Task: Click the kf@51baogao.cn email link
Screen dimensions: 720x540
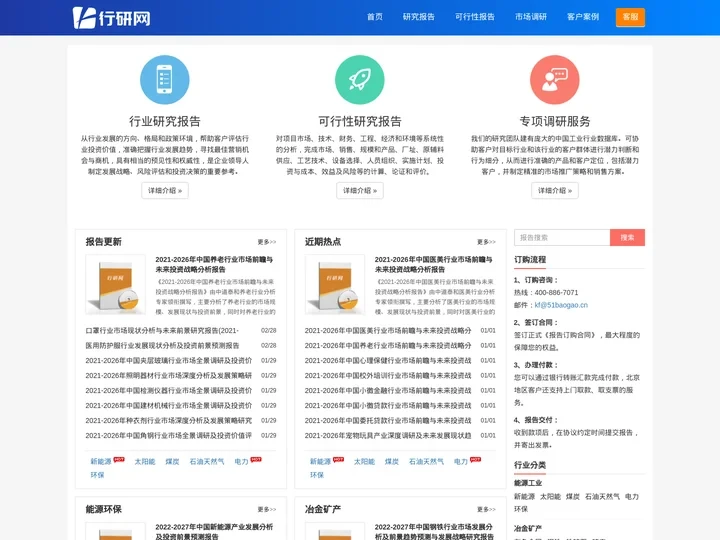Action: coord(561,305)
